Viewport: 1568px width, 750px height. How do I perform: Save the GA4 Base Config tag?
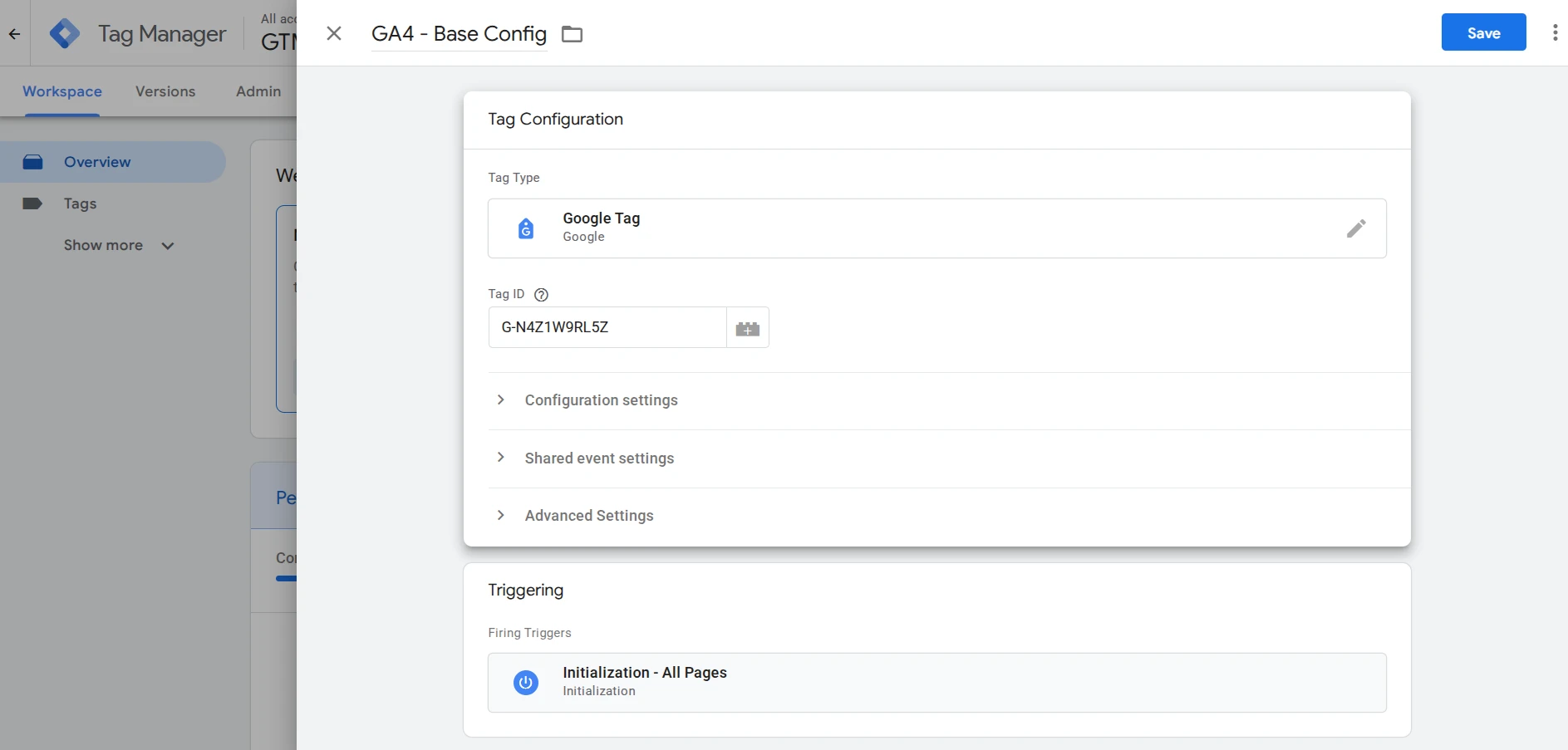point(1483,32)
